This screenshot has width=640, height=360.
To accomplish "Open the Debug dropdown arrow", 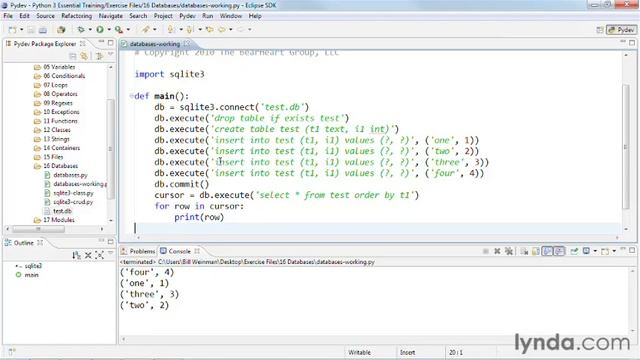I will (90, 29).
